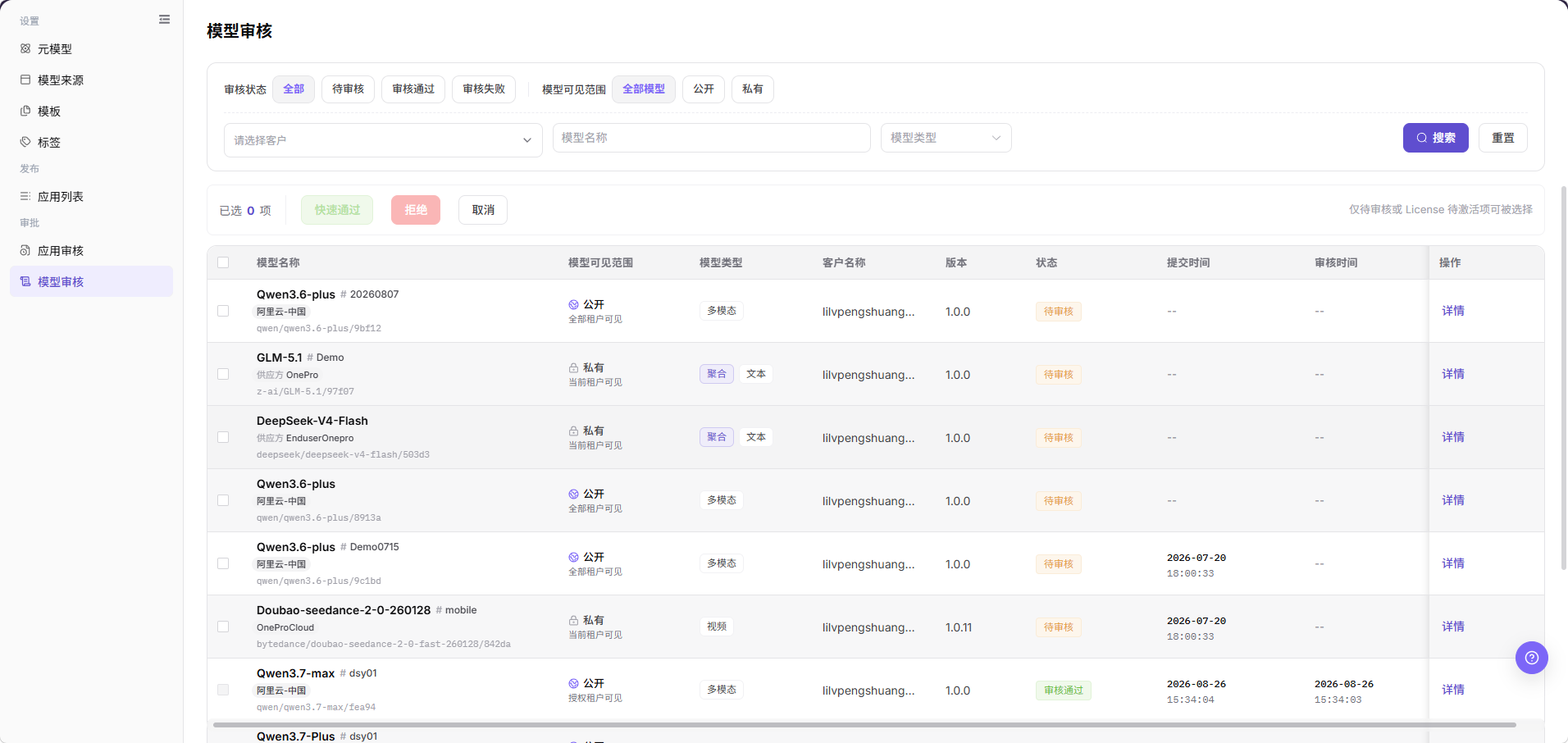Check the DeepSeek-V4-Flash row checkbox

coord(223,437)
